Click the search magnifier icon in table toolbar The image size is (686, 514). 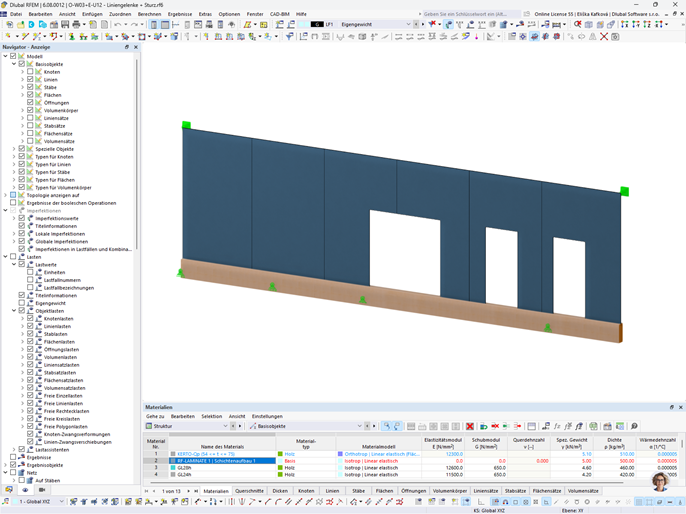tap(634, 426)
